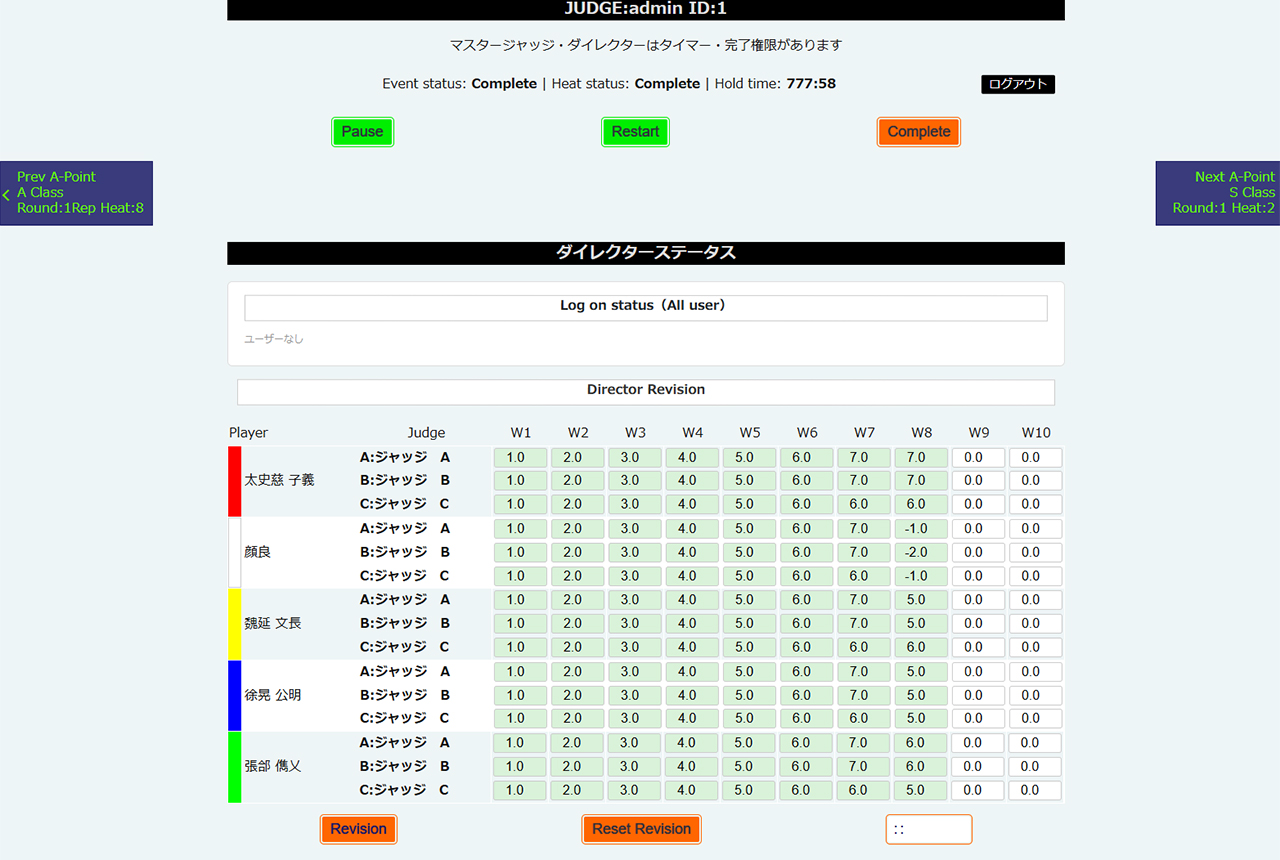
Task: Click the Director Revision header
Action: click(646, 391)
